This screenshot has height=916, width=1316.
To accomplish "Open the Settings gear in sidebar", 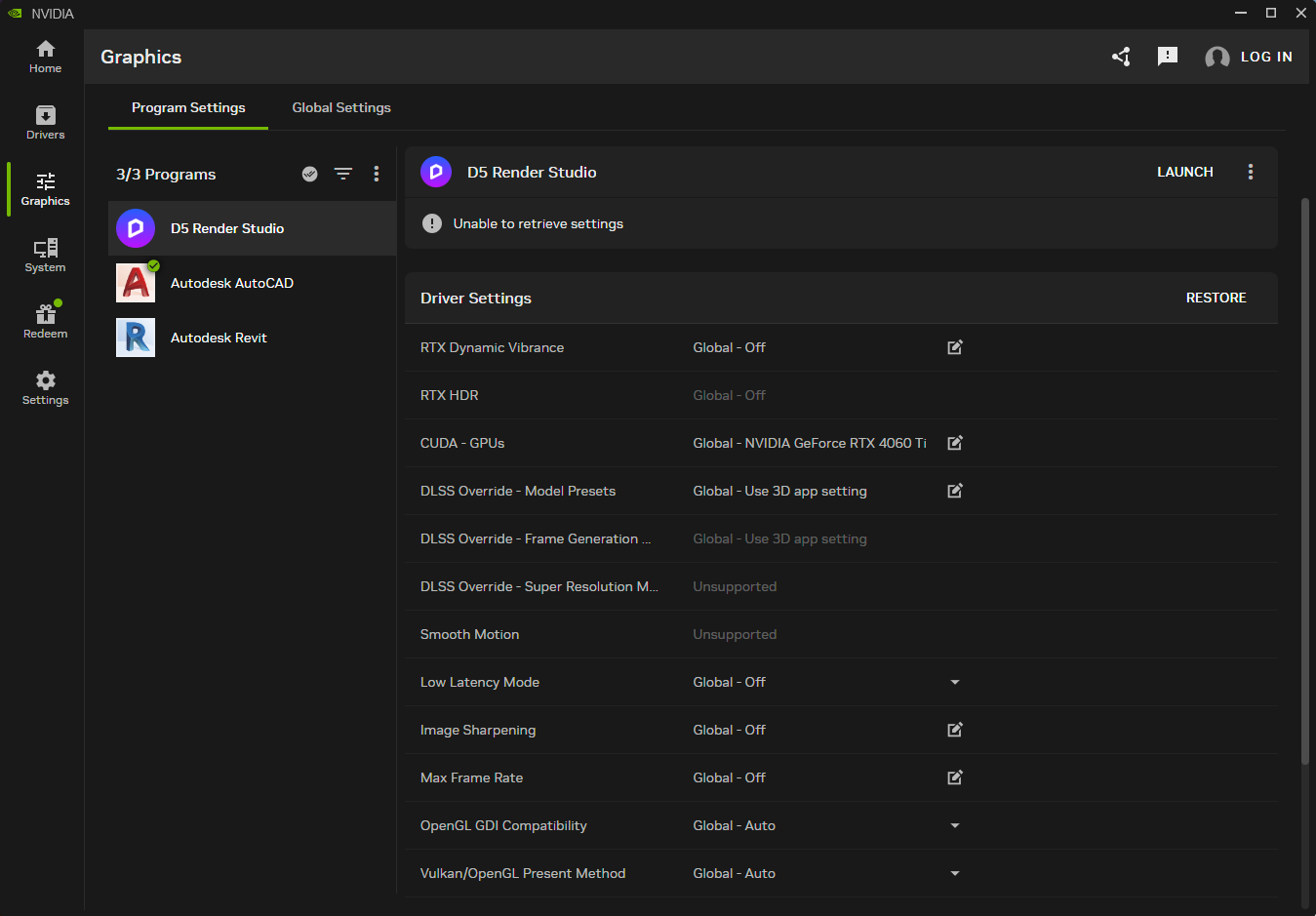I will pos(45,388).
